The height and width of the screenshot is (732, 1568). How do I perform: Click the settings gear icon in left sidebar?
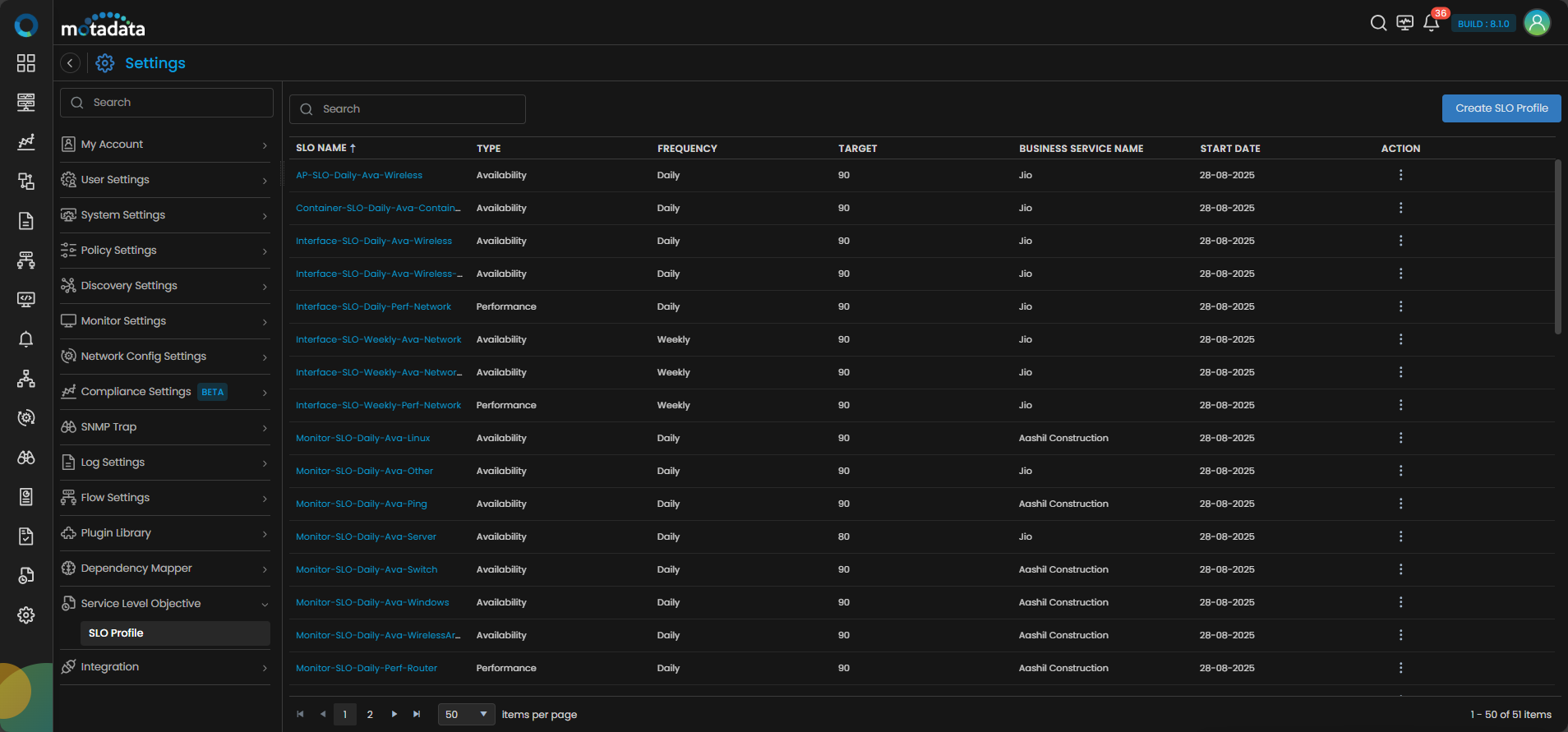click(26, 615)
